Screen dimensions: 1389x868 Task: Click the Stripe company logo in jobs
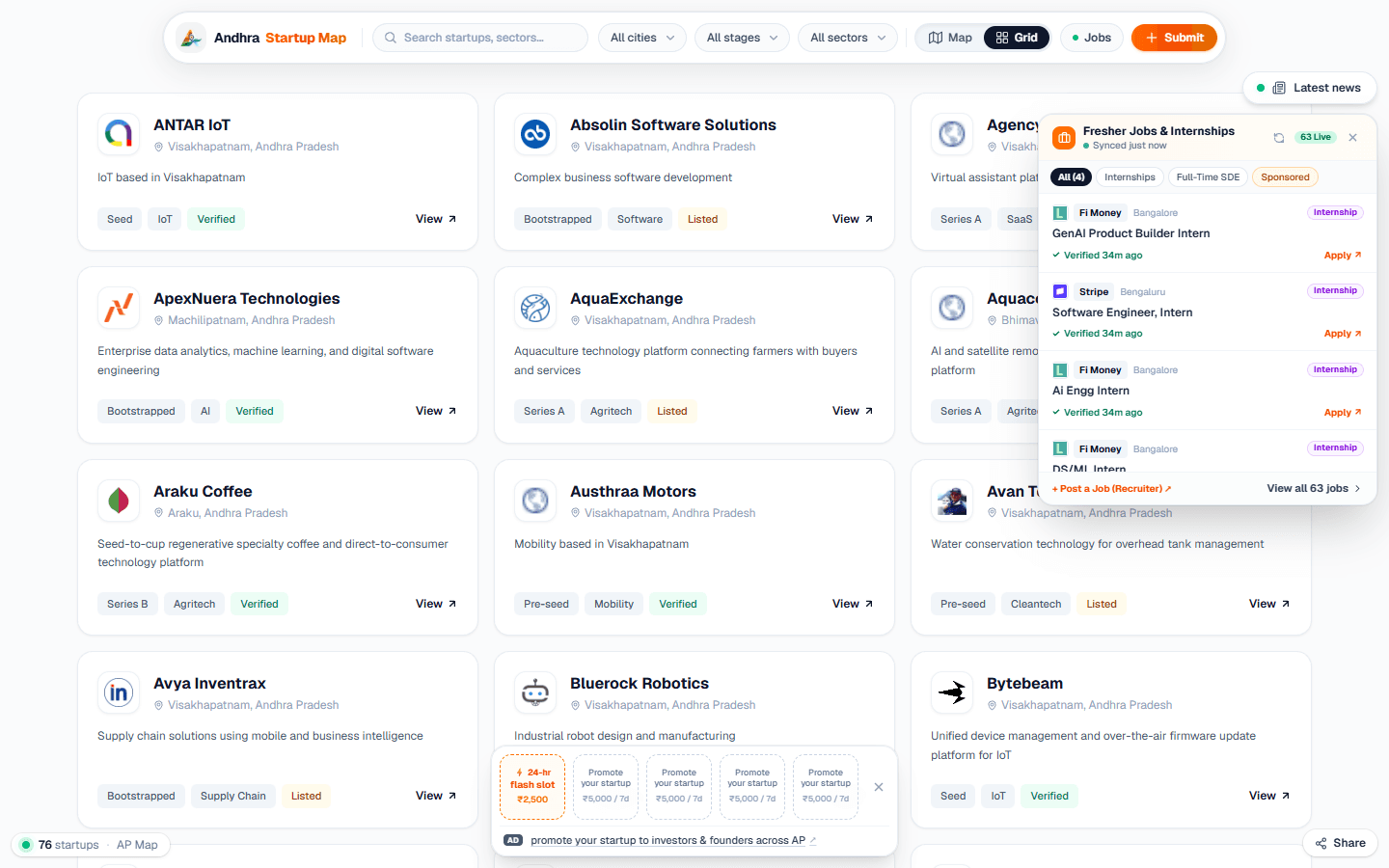pyautogui.click(x=1060, y=291)
